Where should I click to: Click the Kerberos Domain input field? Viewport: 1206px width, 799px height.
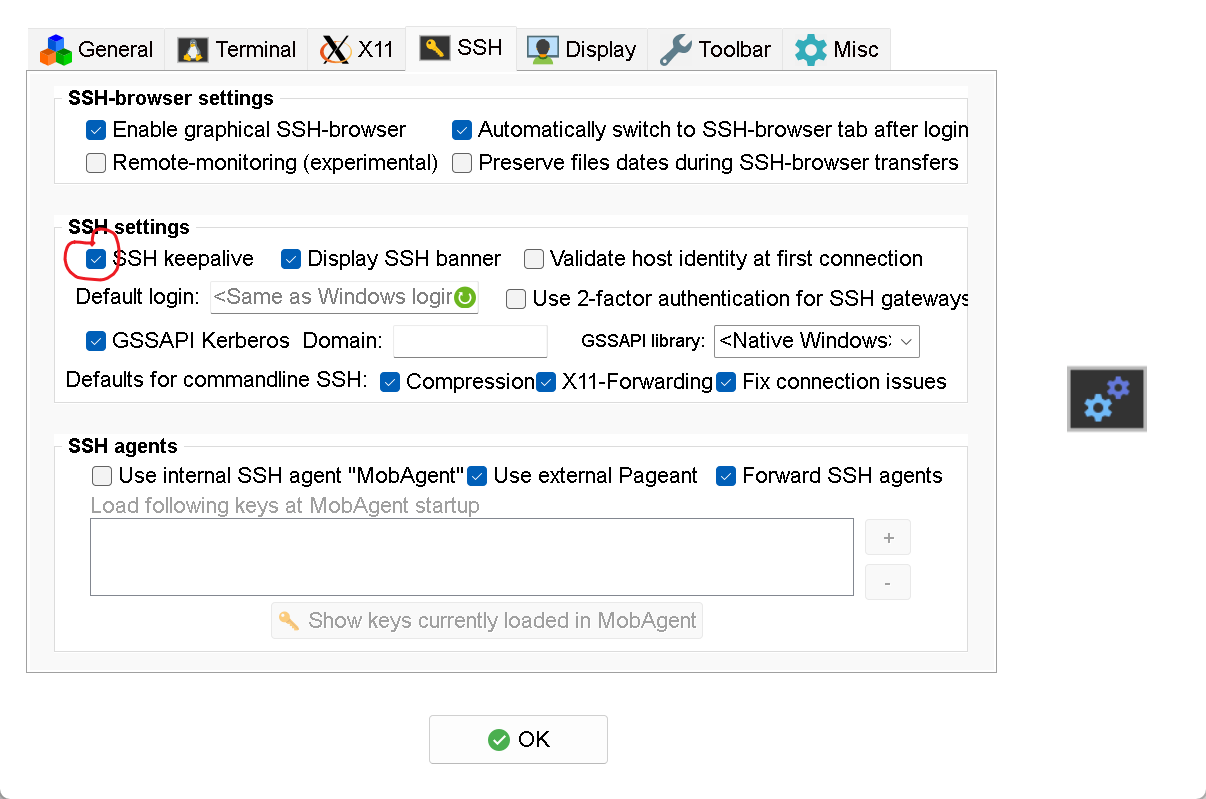coord(470,341)
